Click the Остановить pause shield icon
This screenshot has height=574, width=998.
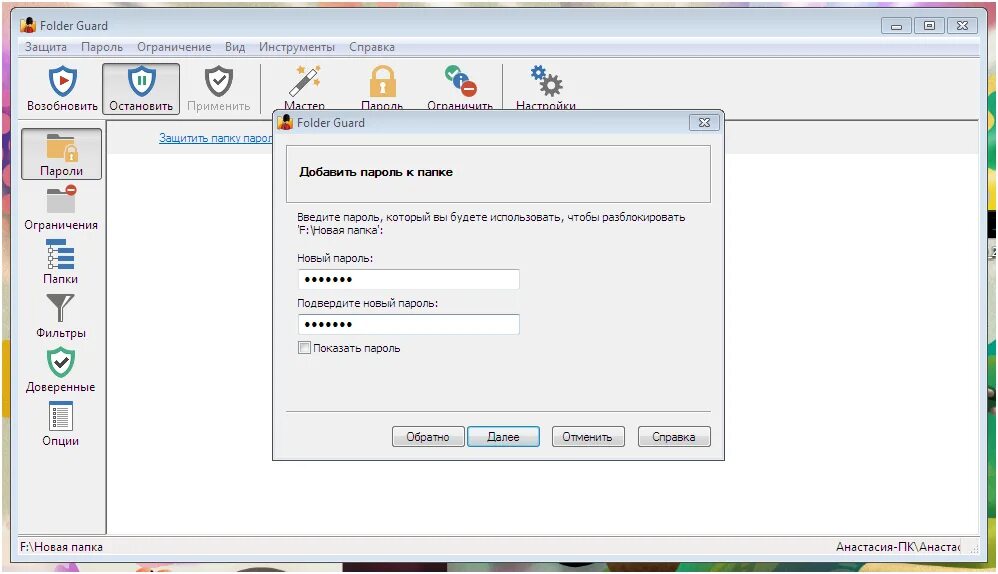click(141, 81)
